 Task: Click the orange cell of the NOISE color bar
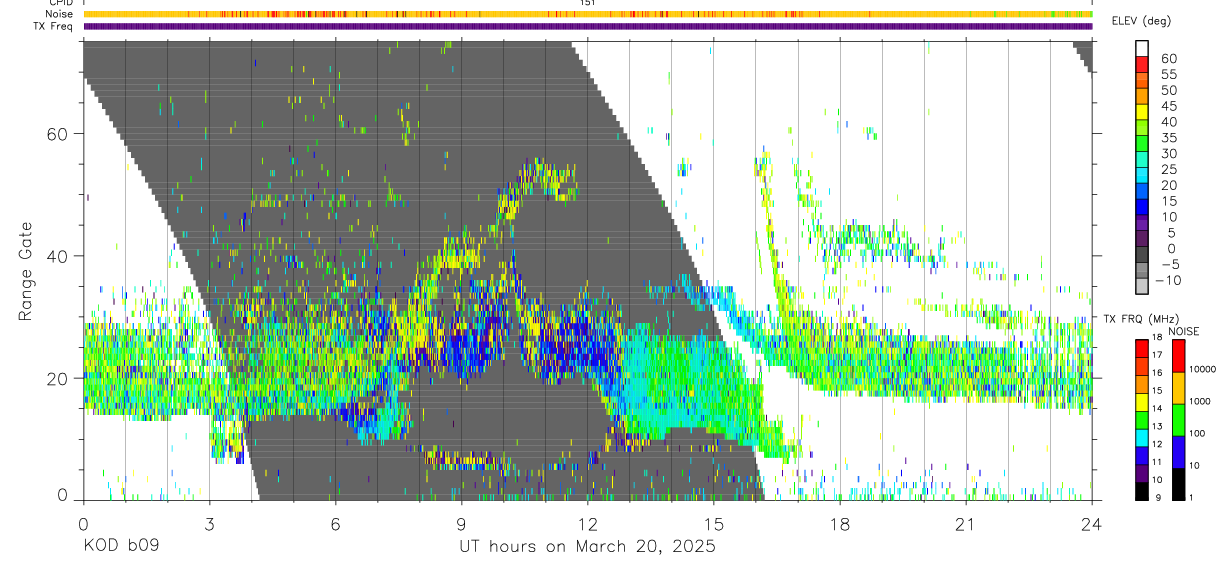(1177, 388)
